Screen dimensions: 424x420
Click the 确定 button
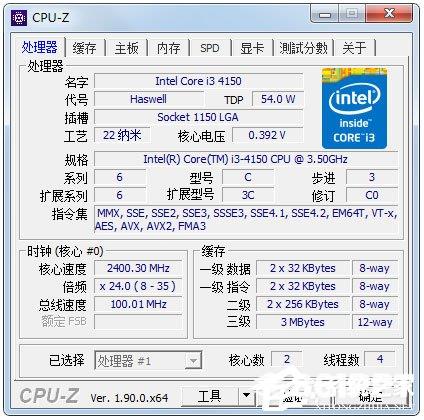click(372, 396)
